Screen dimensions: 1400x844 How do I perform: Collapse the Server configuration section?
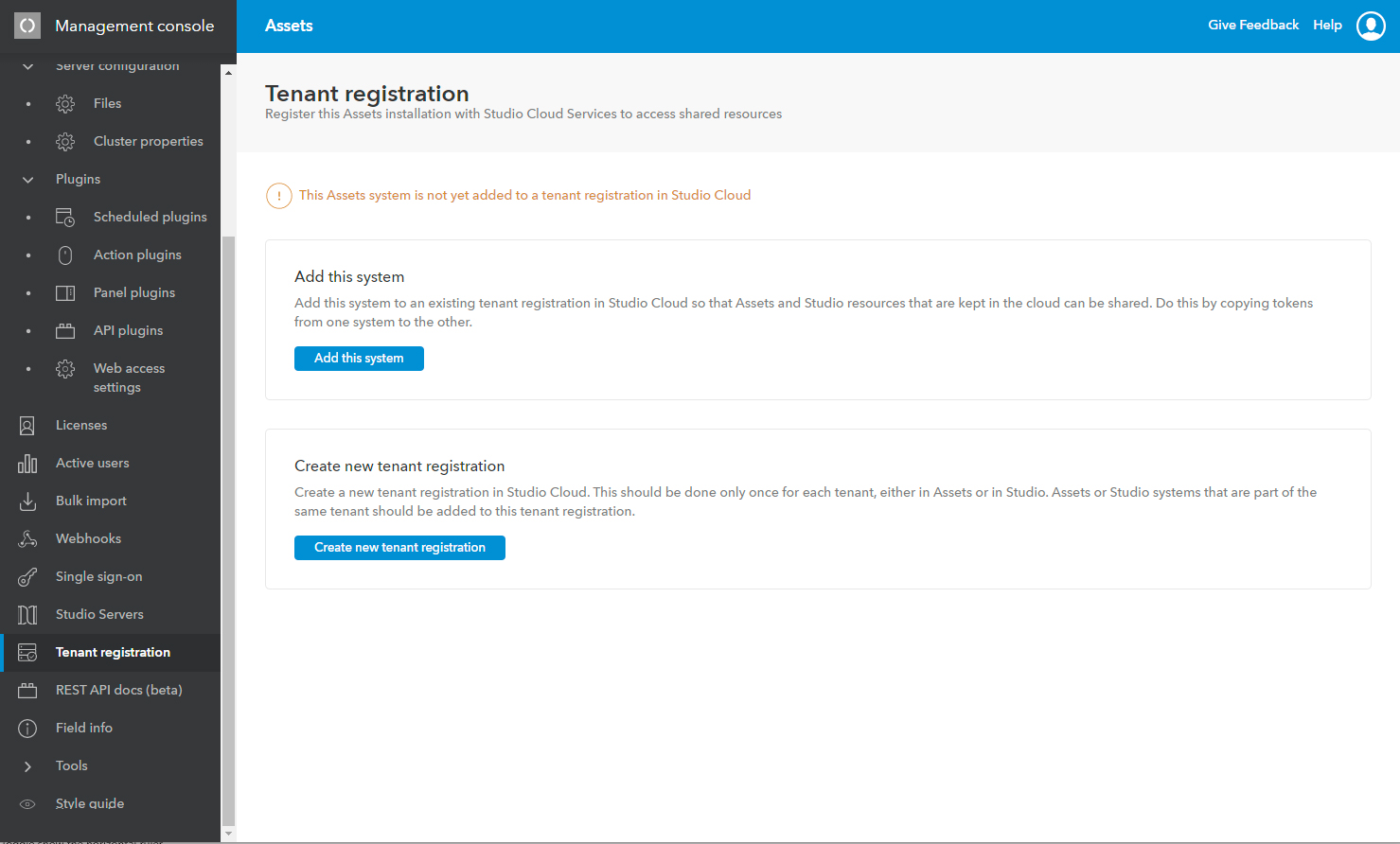pyautogui.click(x=27, y=65)
